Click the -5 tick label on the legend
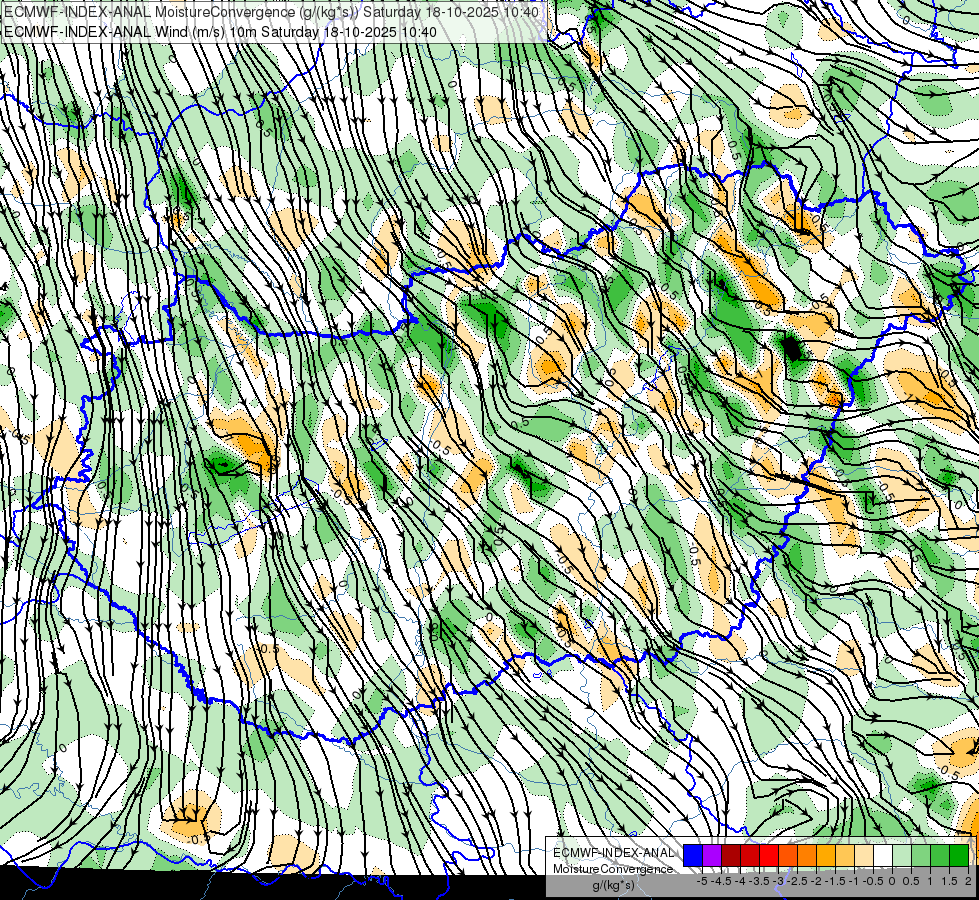This screenshot has width=979, height=900. click(702, 881)
